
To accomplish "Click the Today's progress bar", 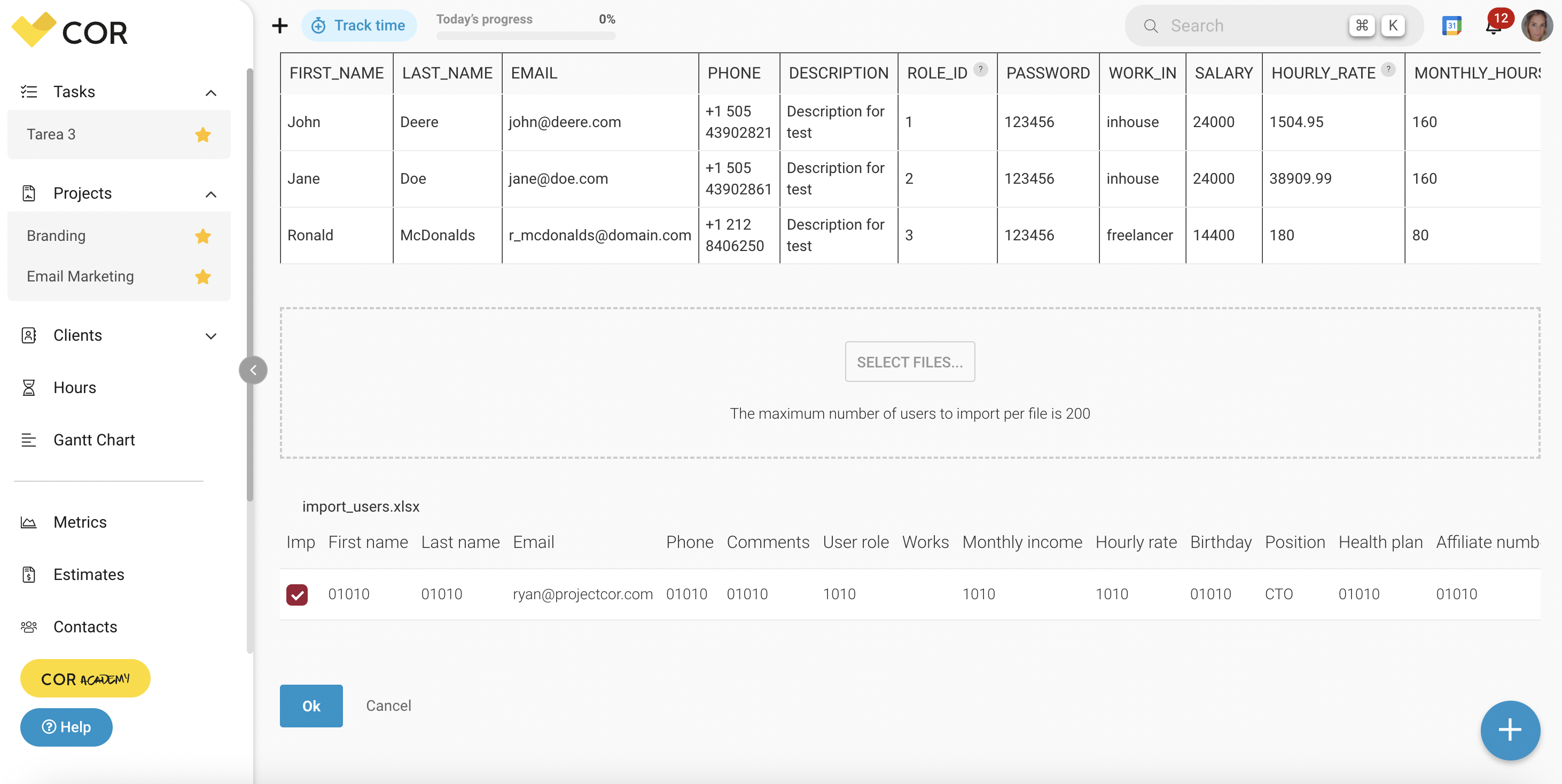I will coord(525,35).
